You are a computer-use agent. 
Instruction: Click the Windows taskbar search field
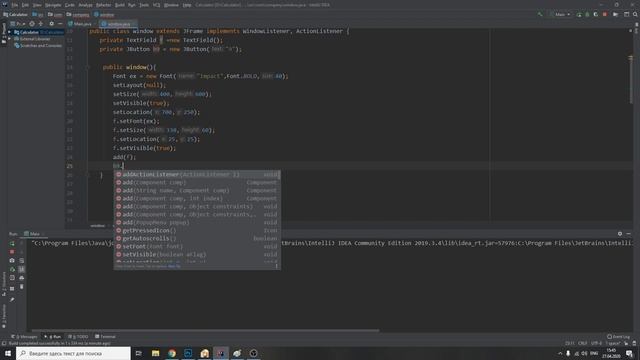click(x=73, y=353)
